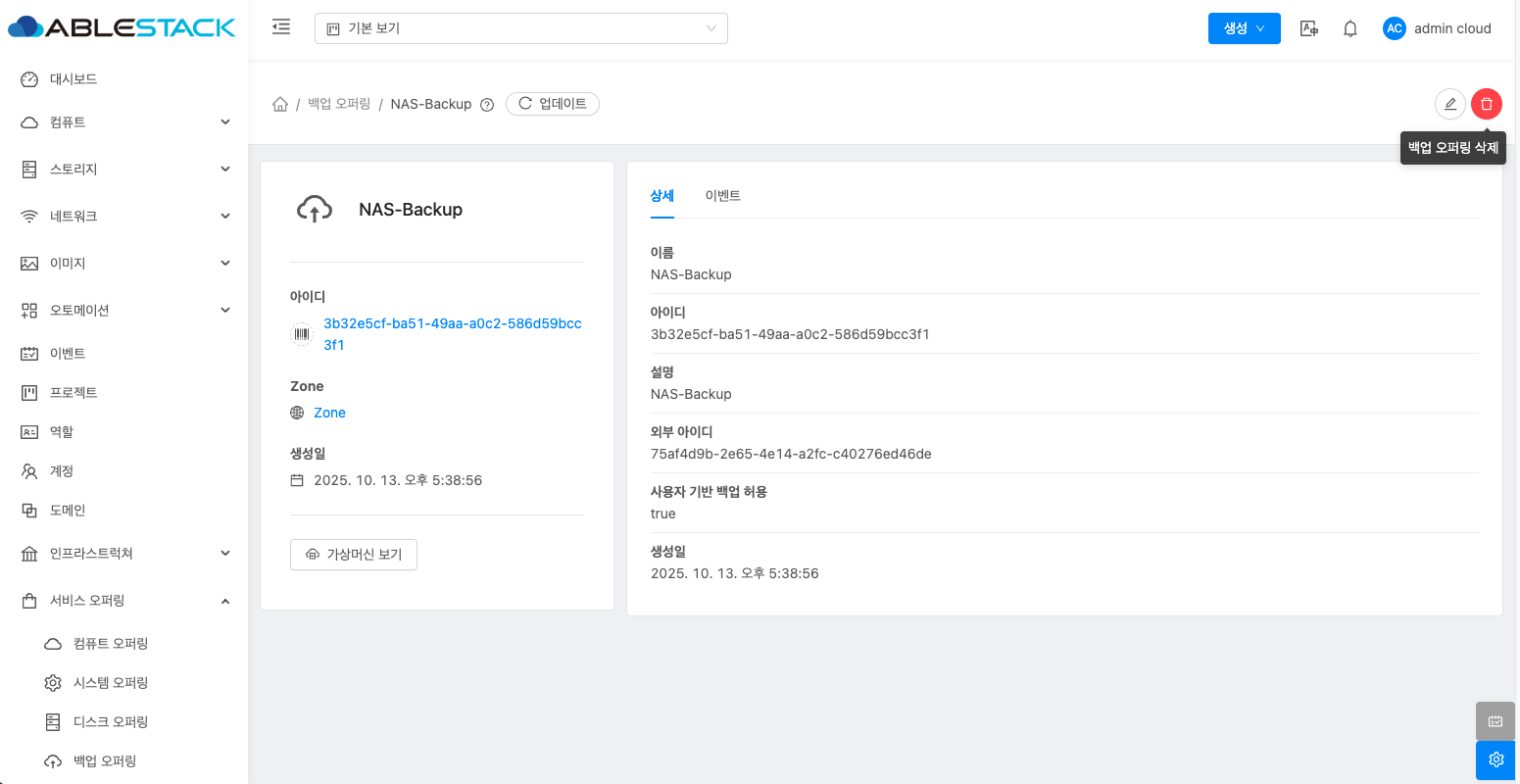Open the 기본 보기 view dropdown
Image resolution: width=1520 pixels, height=784 pixels.
tap(520, 28)
